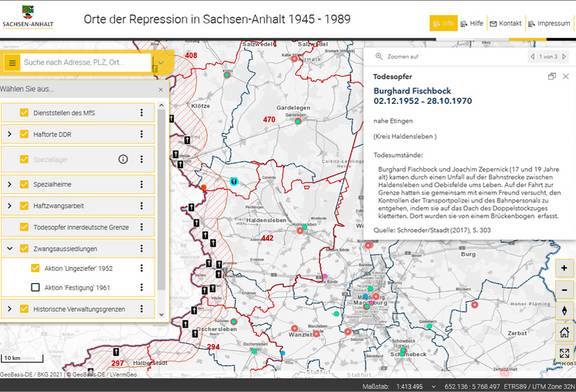This screenshot has height=392, width=576.
Task: Open options menu for Haftorte DDR
Action: [x=142, y=134]
